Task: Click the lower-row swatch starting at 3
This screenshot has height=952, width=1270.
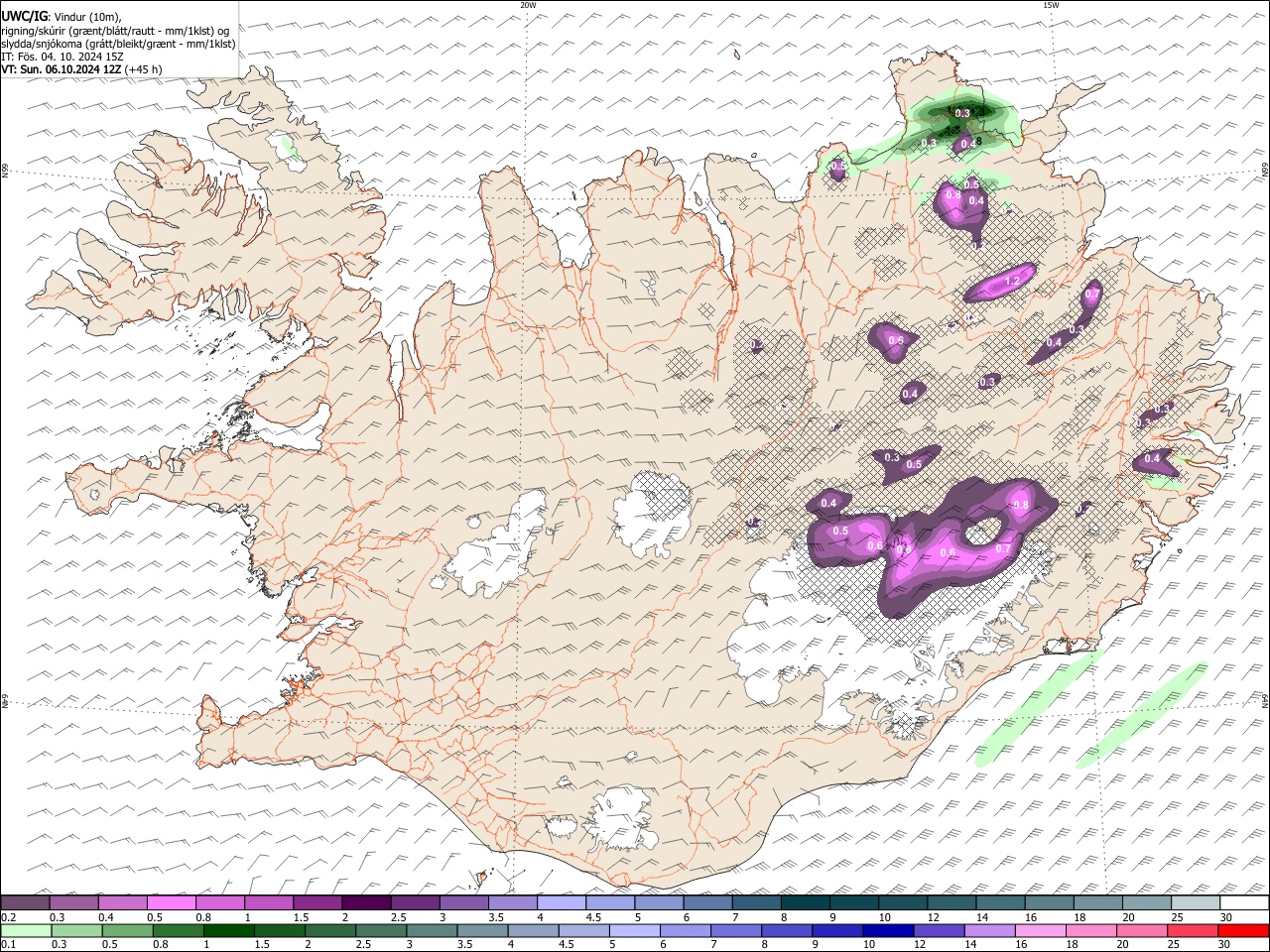Action: tap(432, 930)
